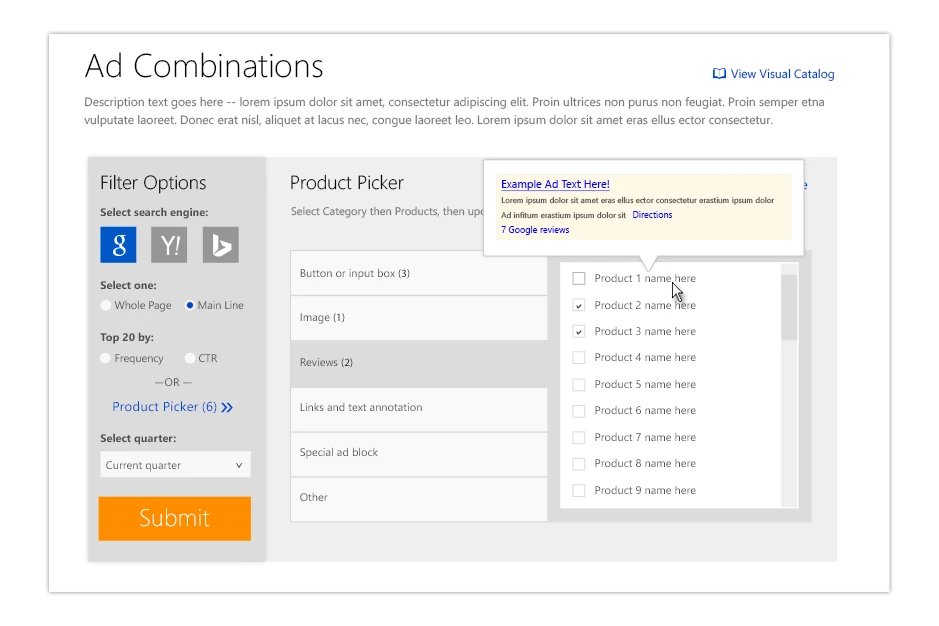
Task: Select the Button or input box category
Action: coord(418,273)
